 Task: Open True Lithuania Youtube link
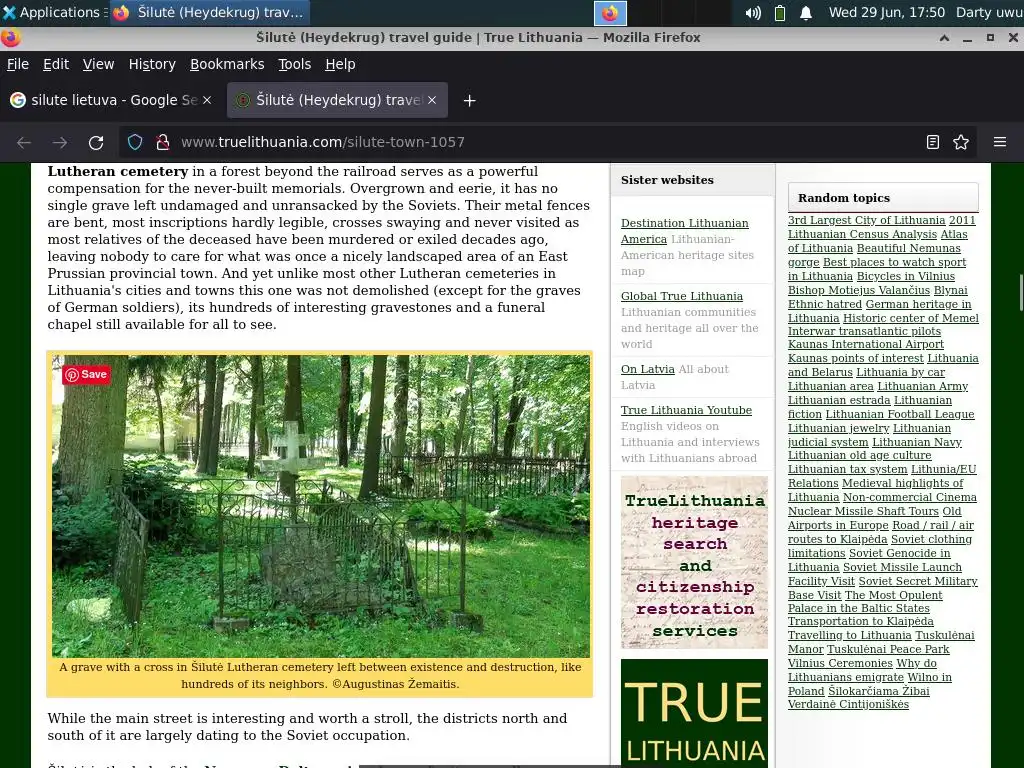[686, 410]
